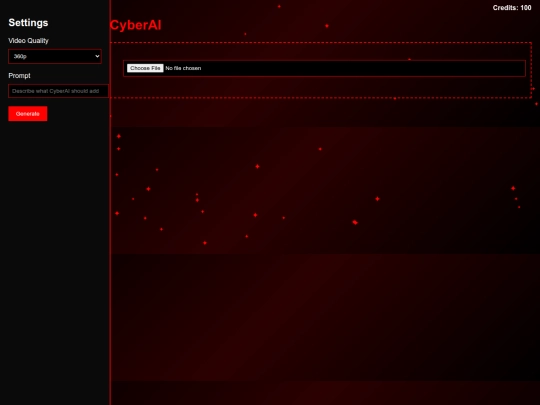Image resolution: width=540 pixels, height=405 pixels.
Task: Click the red Generate button
Action: coord(28,114)
